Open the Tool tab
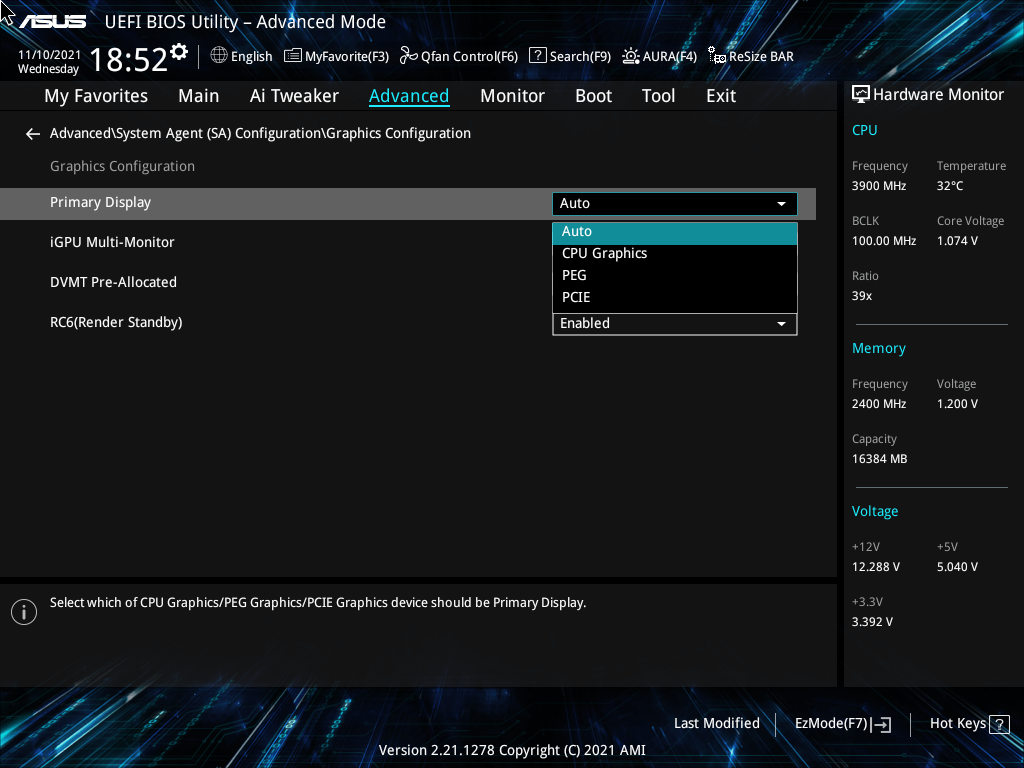 pyautogui.click(x=658, y=96)
